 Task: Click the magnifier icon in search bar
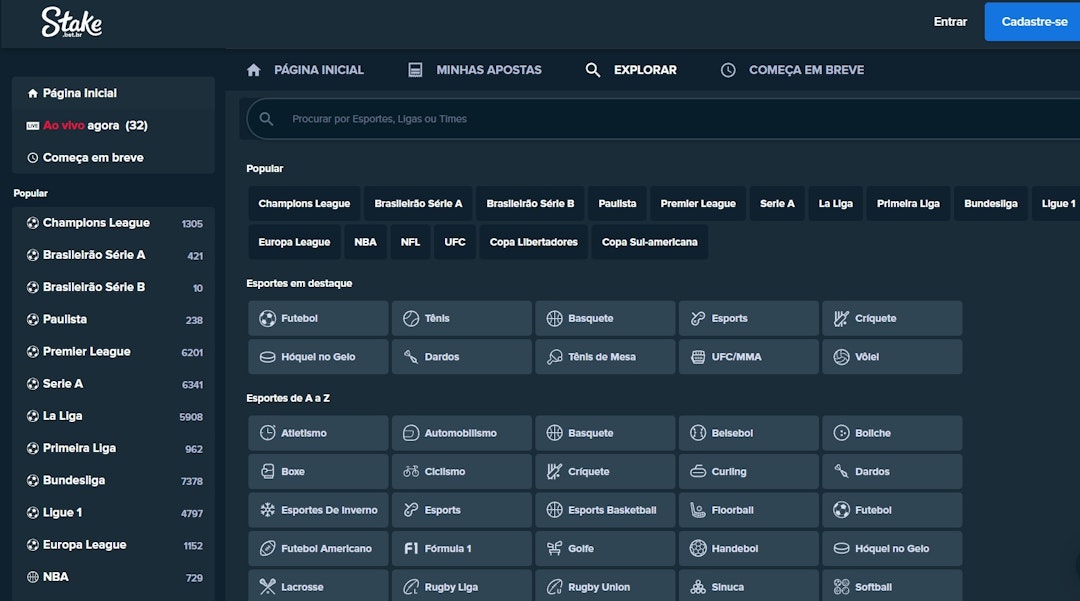[267, 119]
